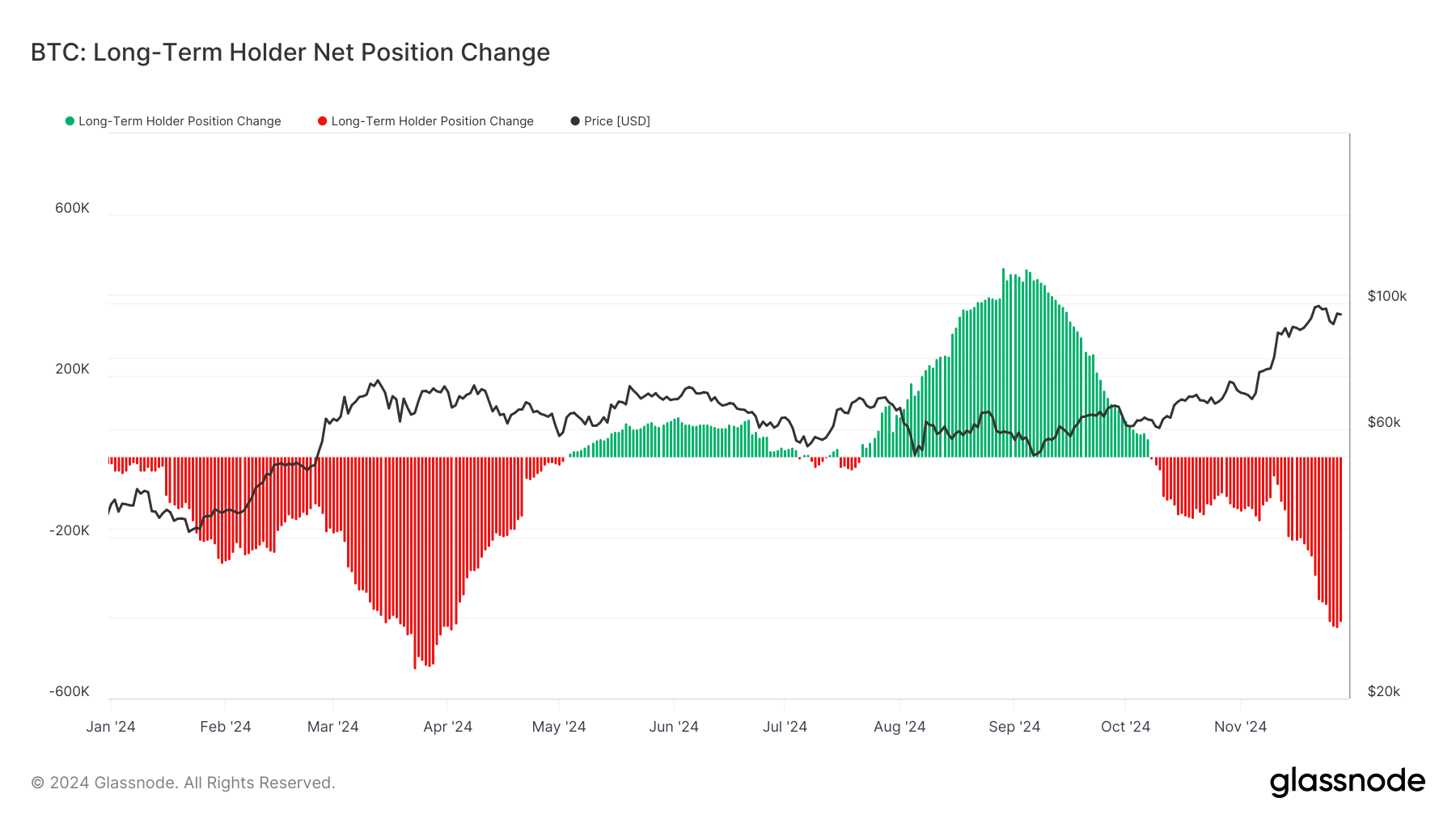Select the Jan '24 x-axis label

(x=111, y=727)
